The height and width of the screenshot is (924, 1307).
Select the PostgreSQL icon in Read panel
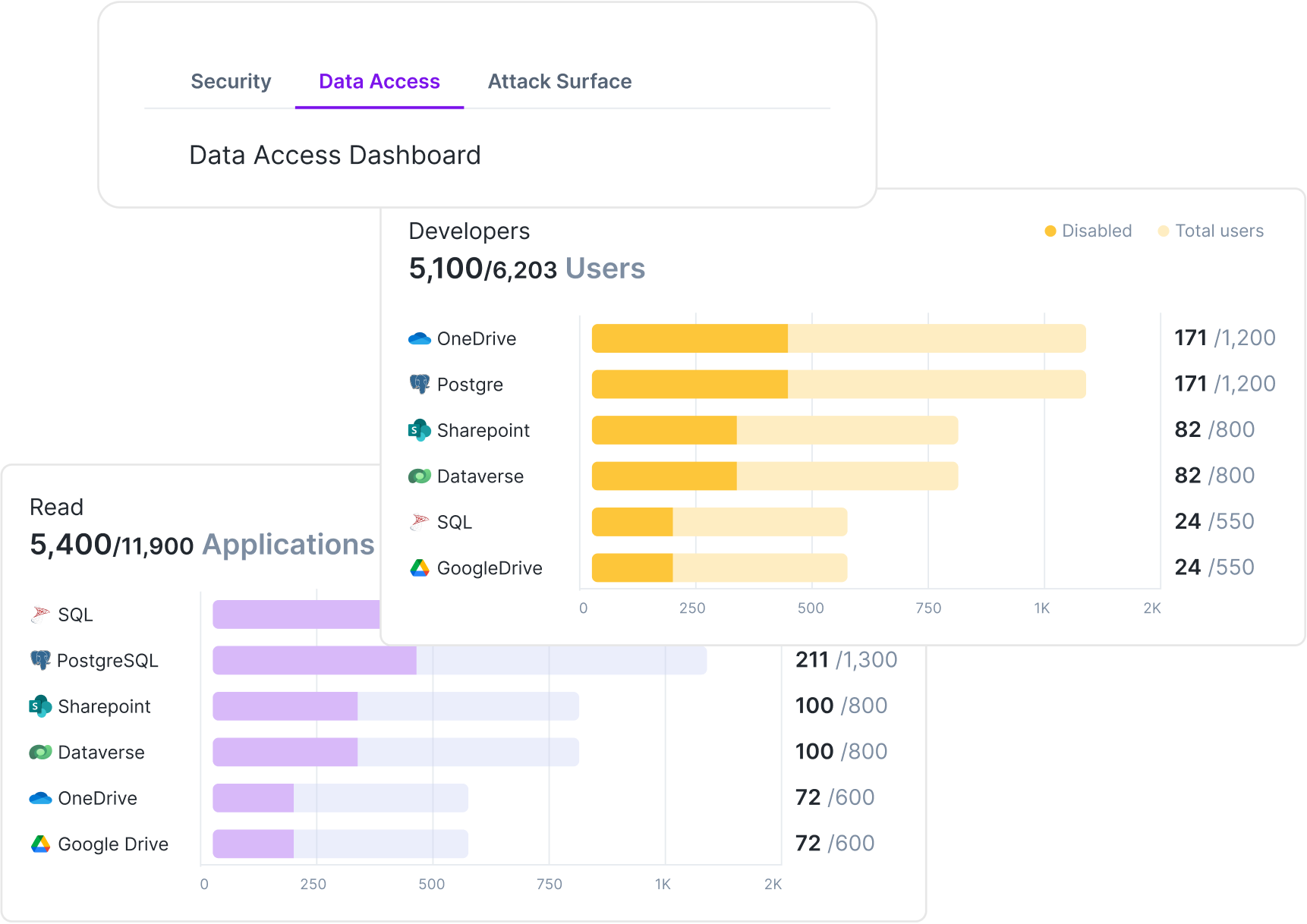[x=40, y=660]
